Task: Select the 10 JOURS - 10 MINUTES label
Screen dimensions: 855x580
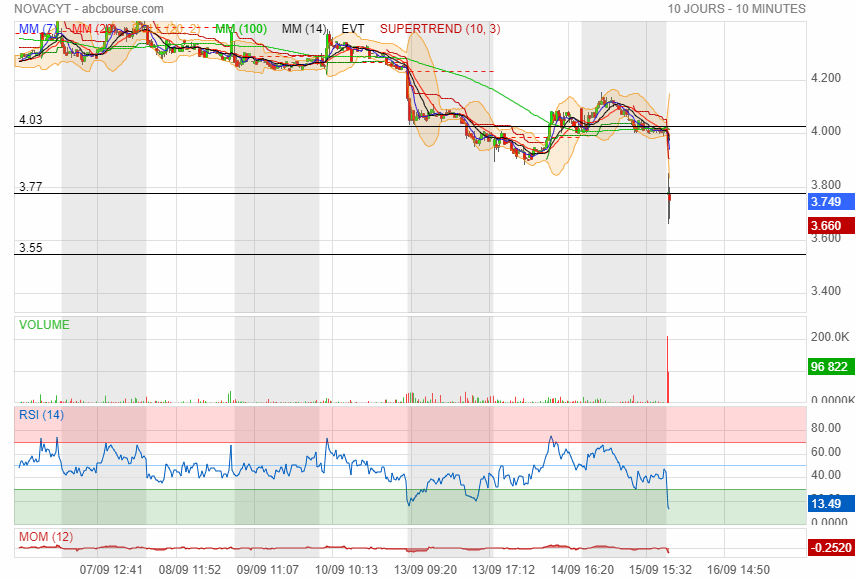Action: 737,9
